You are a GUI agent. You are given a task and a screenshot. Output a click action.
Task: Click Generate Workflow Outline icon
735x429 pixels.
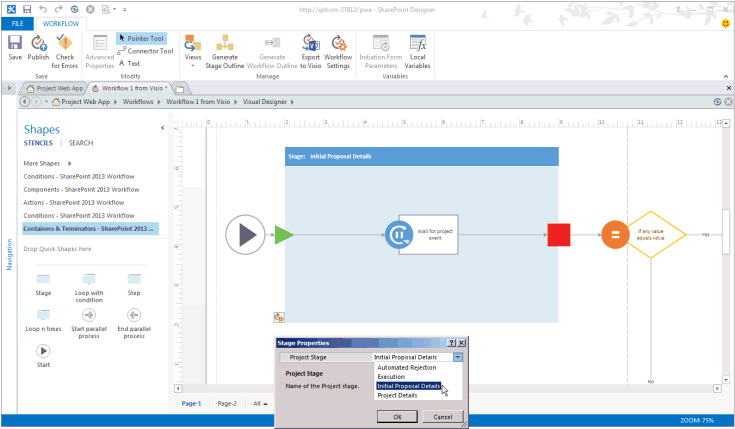pyautogui.click(x=272, y=43)
